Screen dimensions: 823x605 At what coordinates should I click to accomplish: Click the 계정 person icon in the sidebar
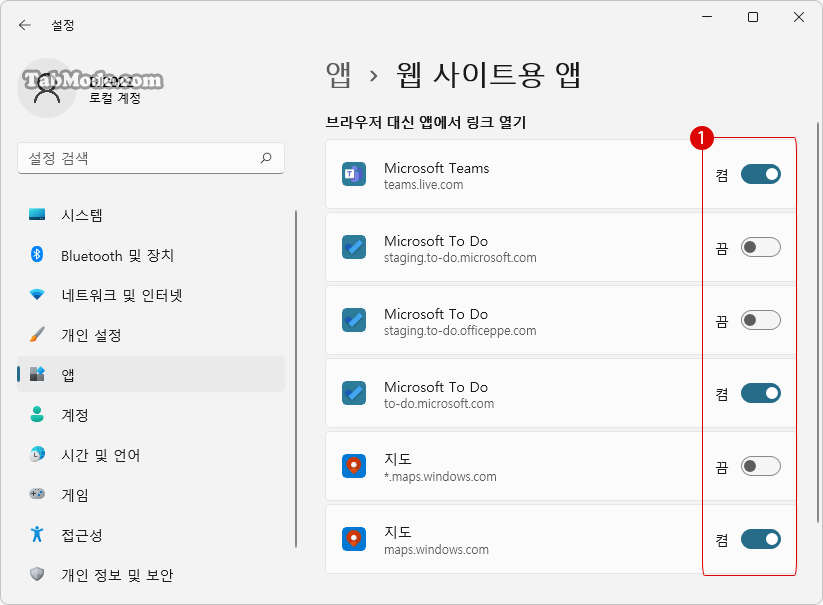(37, 414)
